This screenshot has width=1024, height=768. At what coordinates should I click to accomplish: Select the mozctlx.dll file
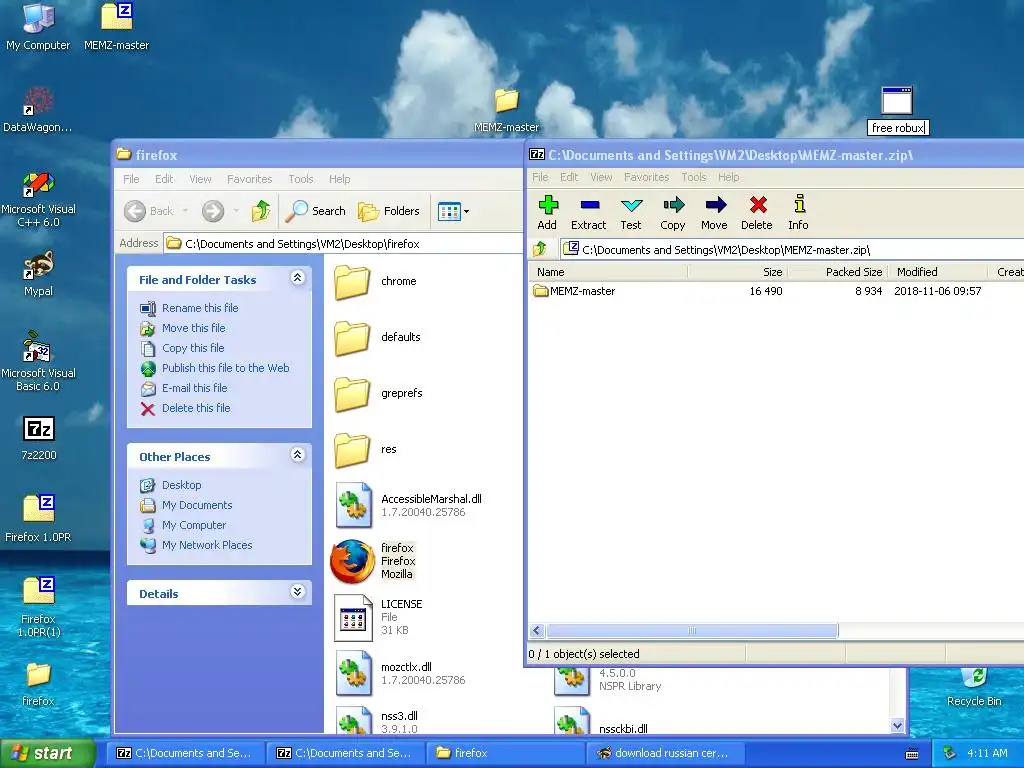tap(400, 673)
